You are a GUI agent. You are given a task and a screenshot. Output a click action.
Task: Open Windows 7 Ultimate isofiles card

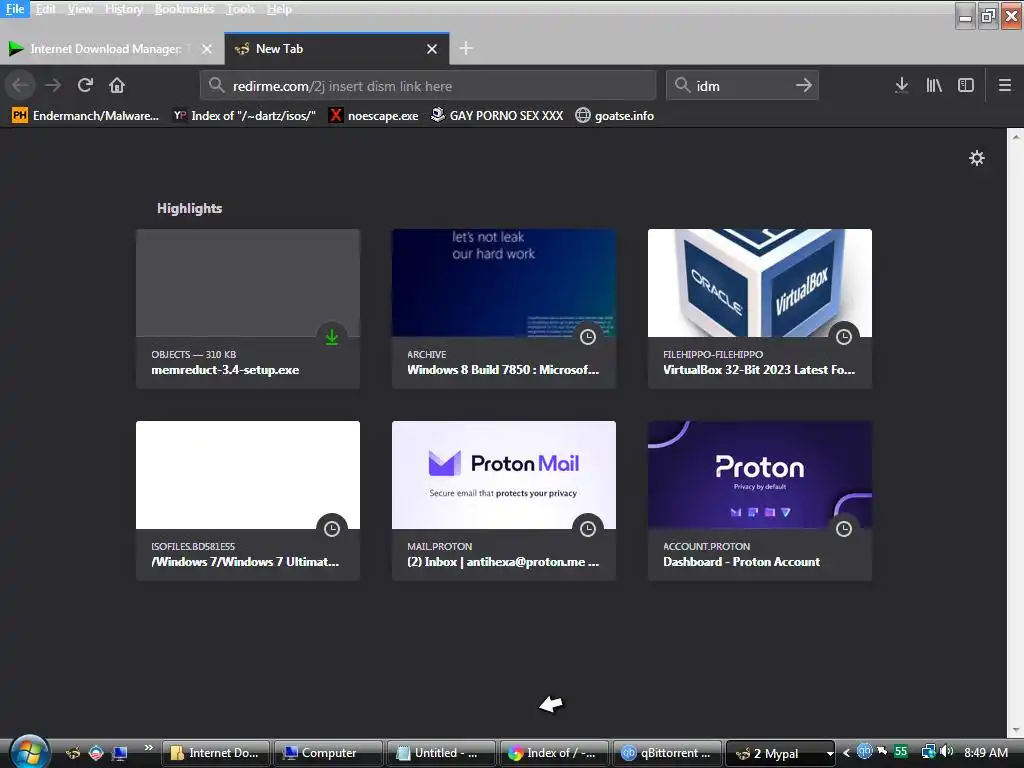coord(248,500)
